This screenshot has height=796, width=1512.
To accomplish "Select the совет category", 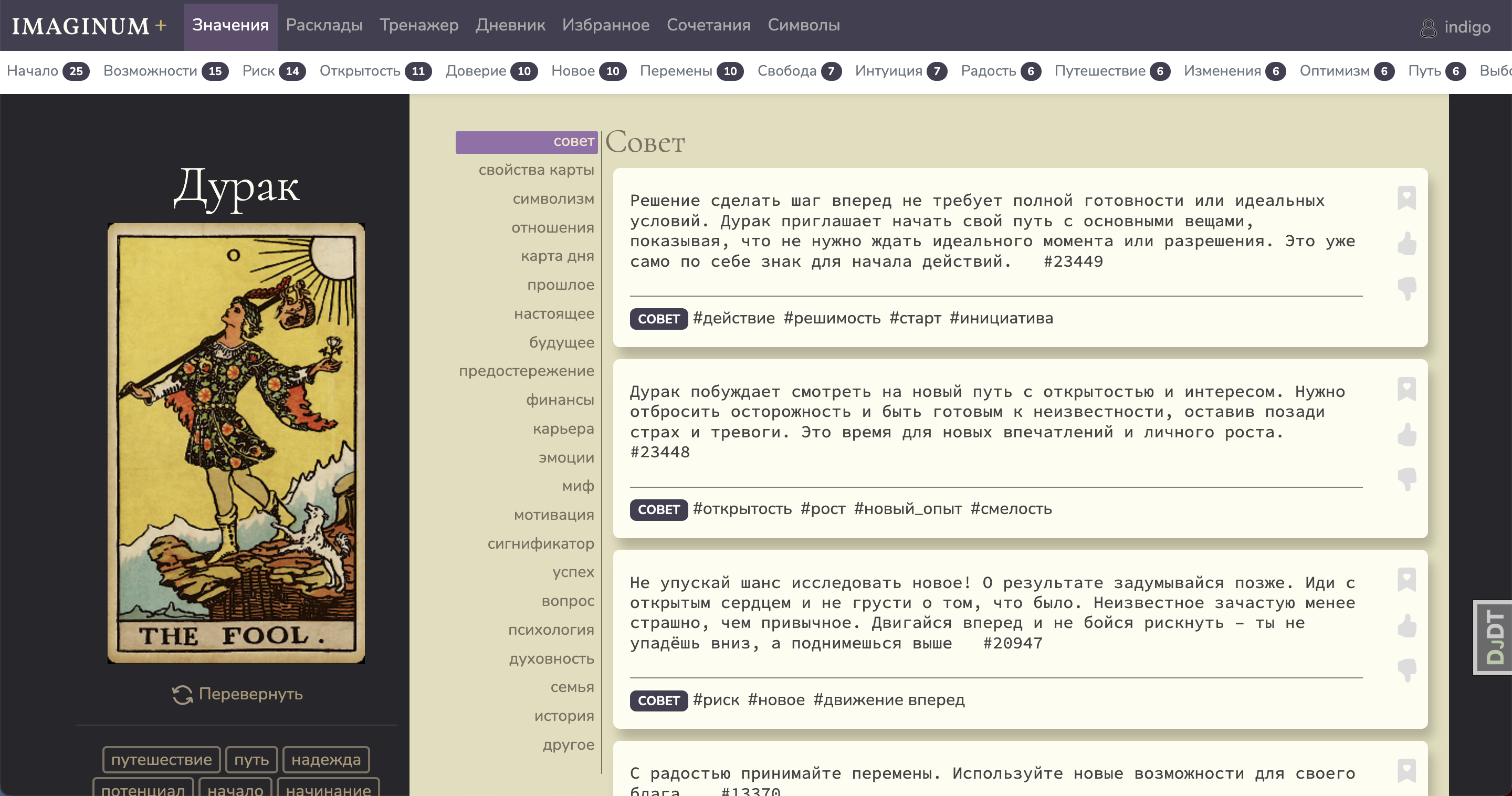I will (x=527, y=142).
